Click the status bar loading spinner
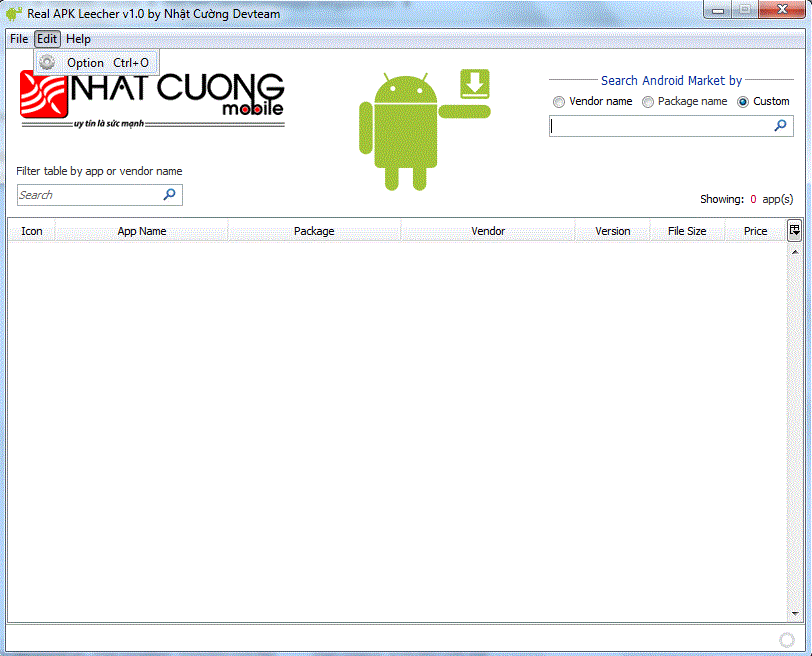Viewport: 812px width, 656px height. (787, 640)
